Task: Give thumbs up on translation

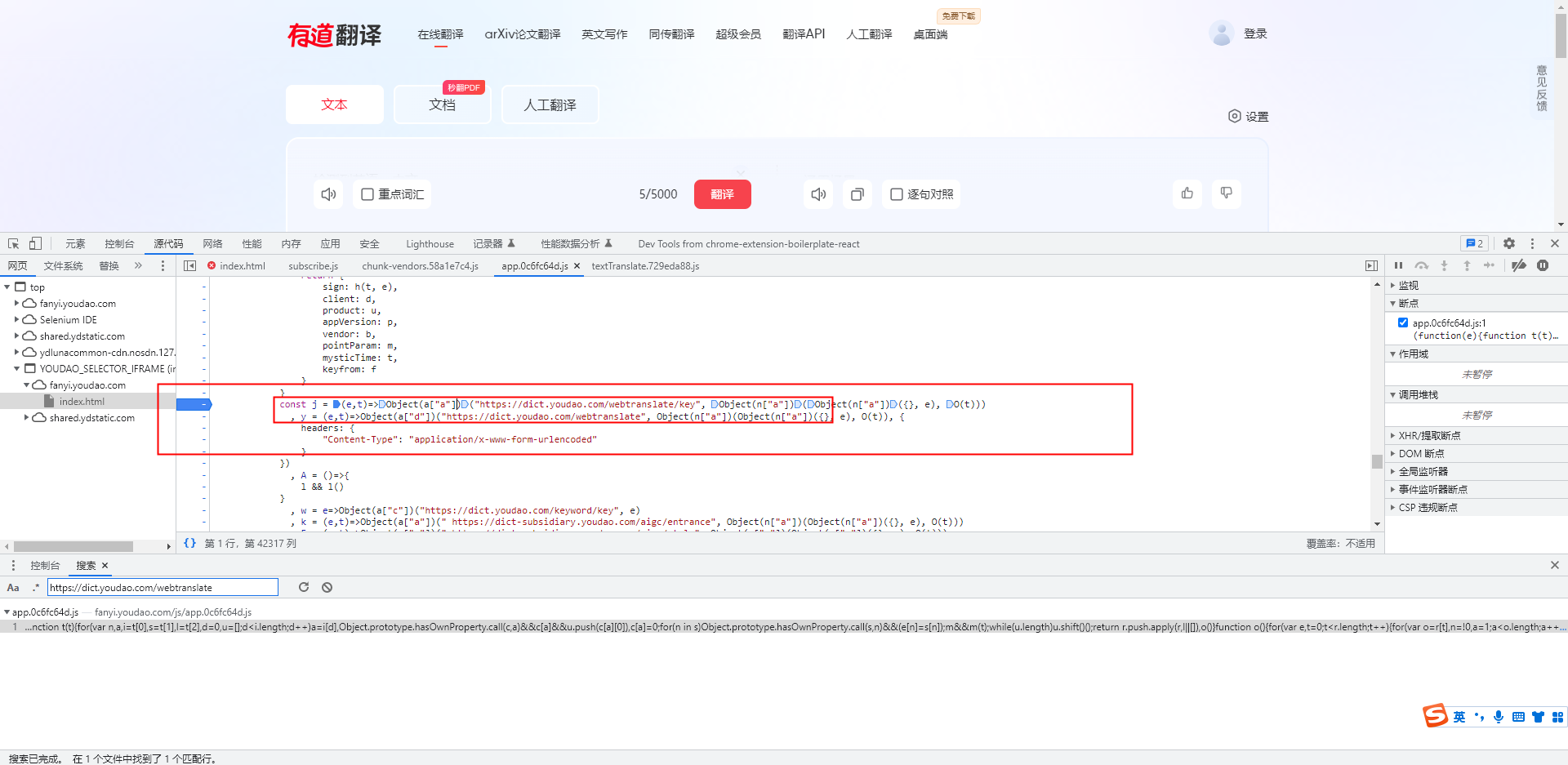Action: [1187, 193]
